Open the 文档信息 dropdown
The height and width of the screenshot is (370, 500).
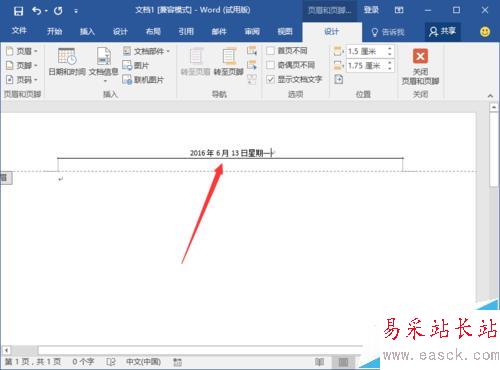coord(104,65)
